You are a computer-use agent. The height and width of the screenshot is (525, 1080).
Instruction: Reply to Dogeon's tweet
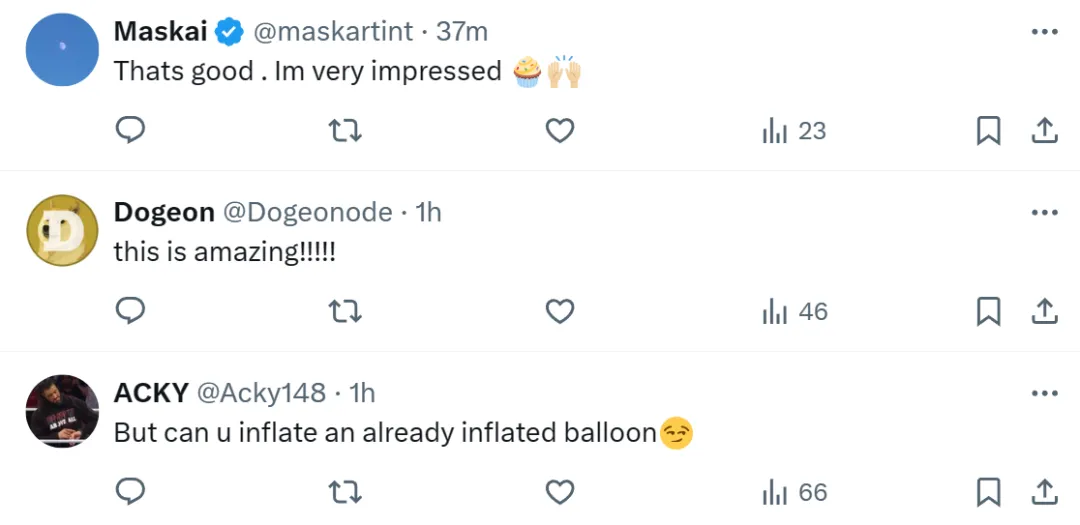point(129,311)
